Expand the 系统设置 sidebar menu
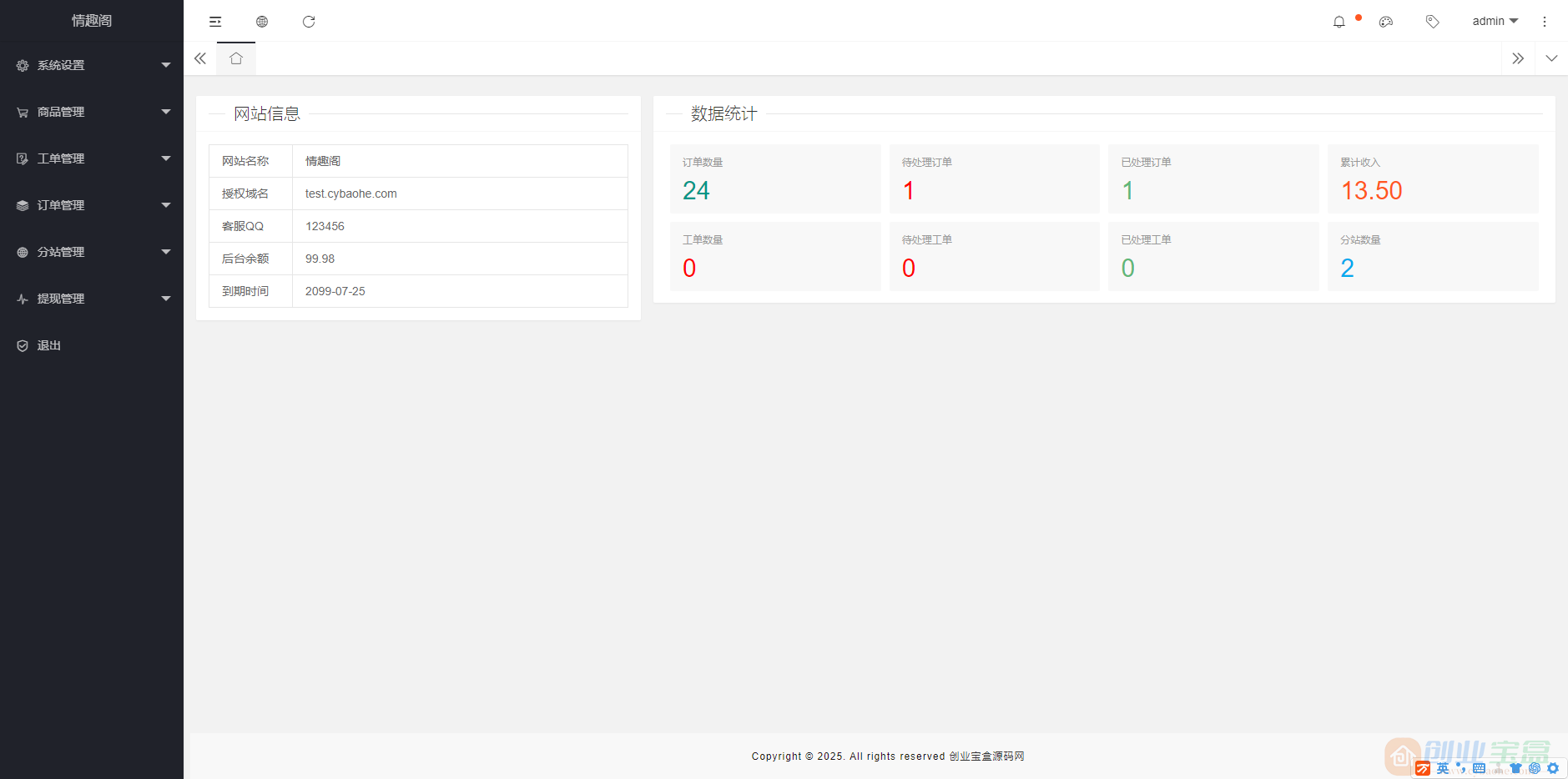 [x=92, y=65]
